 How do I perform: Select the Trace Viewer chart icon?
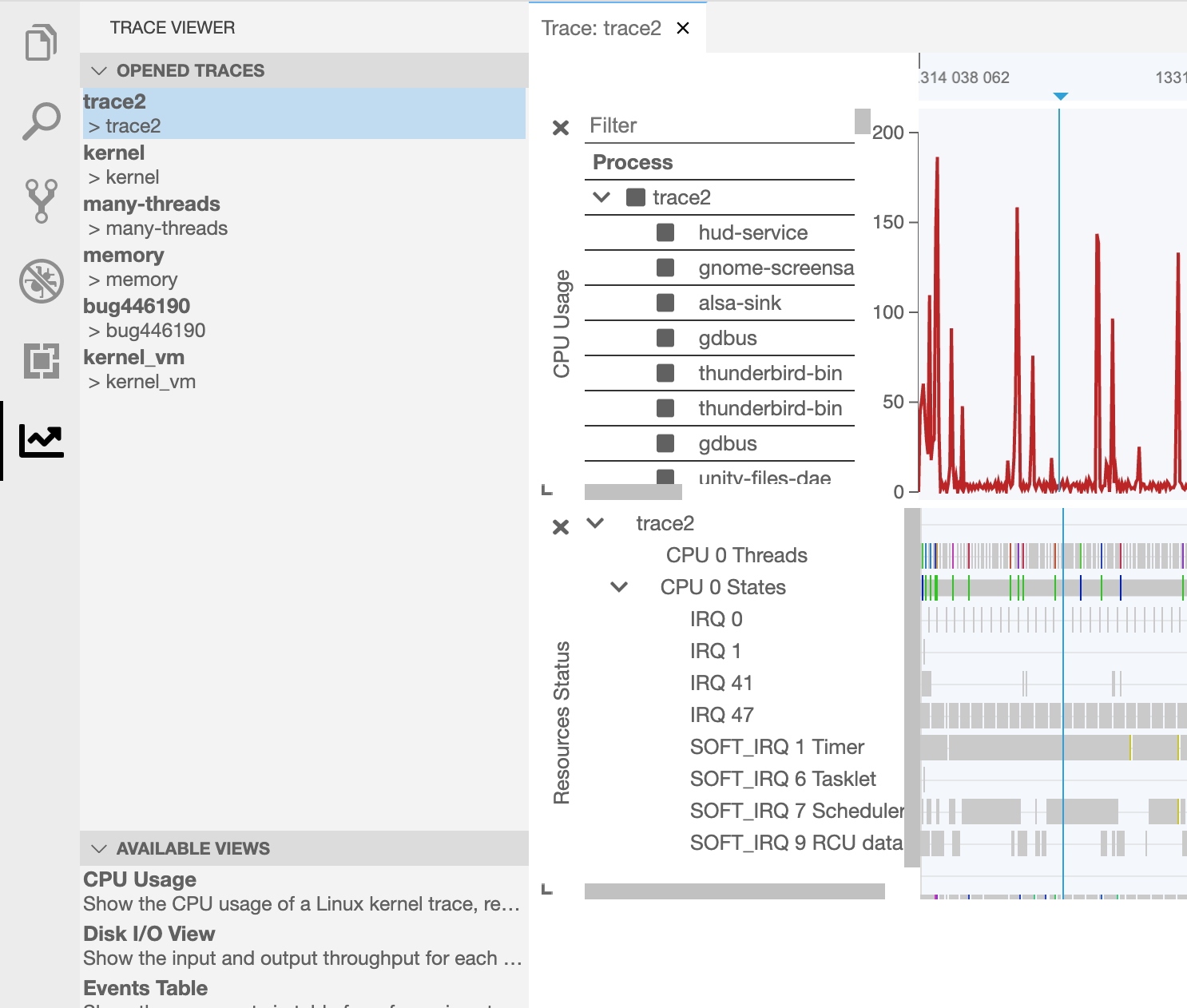40,440
